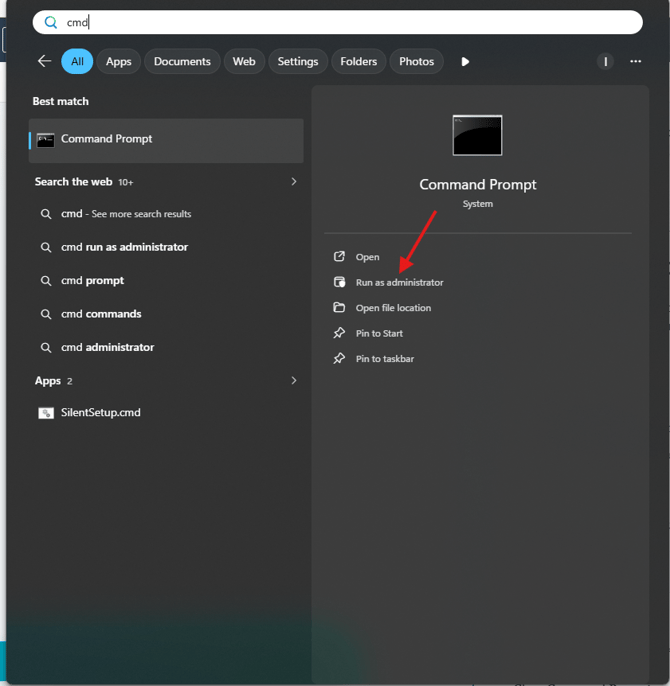Click Pin to taskbar
Screen dimensions: 670x686
pyautogui.click(x=385, y=359)
